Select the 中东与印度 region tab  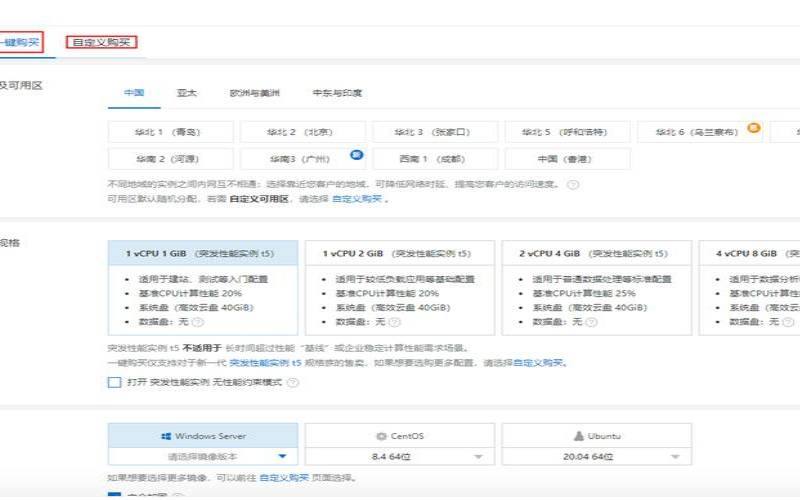pos(337,93)
